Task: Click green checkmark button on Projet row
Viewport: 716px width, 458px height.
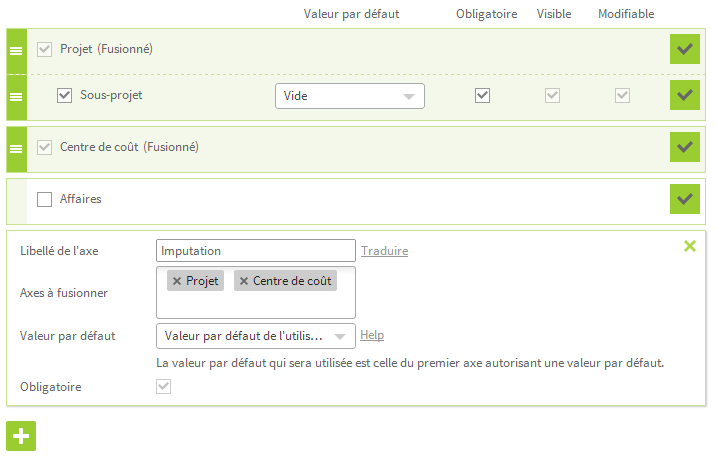Action: (684, 49)
